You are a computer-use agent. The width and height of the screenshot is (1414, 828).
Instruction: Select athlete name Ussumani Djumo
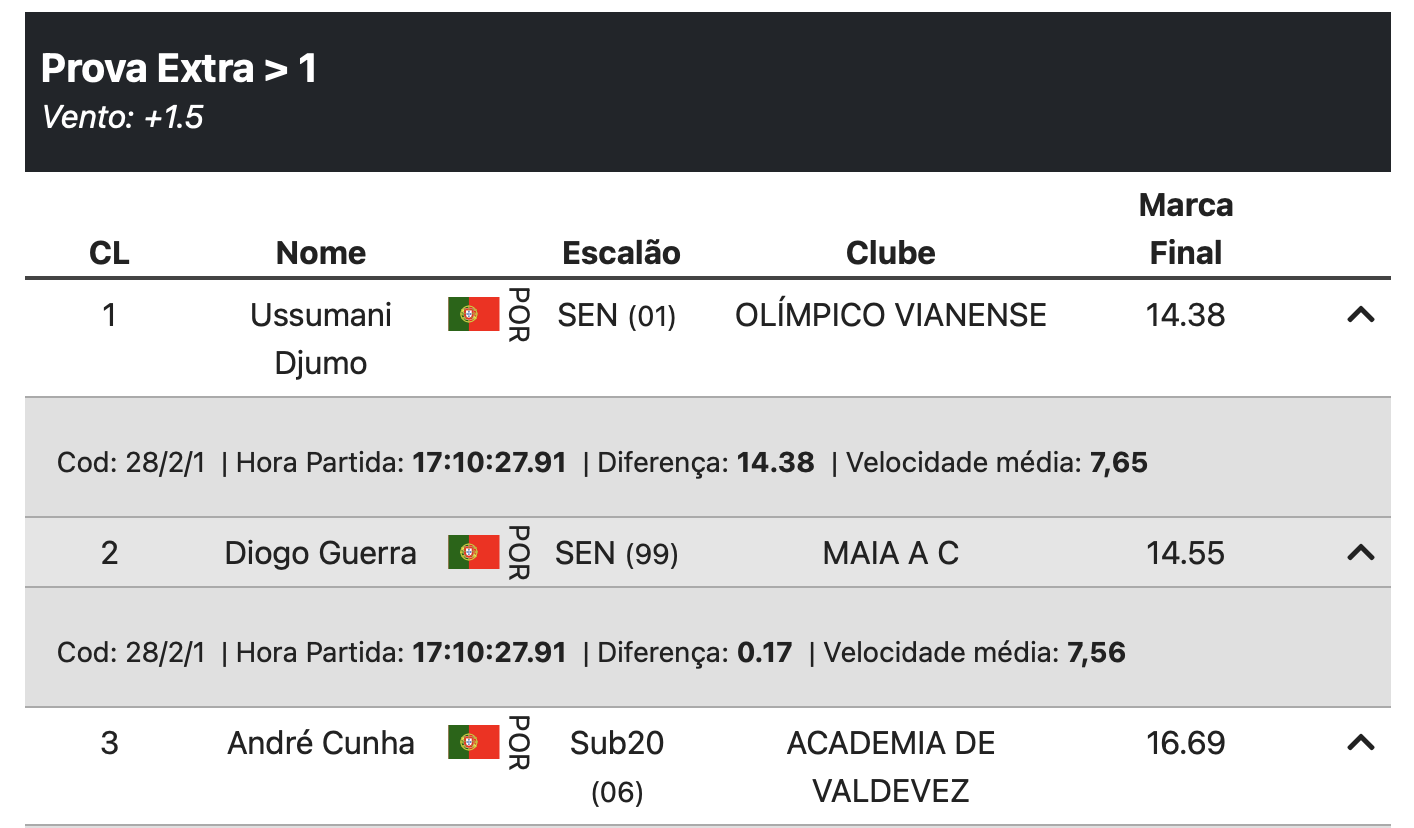tap(321, 339)
